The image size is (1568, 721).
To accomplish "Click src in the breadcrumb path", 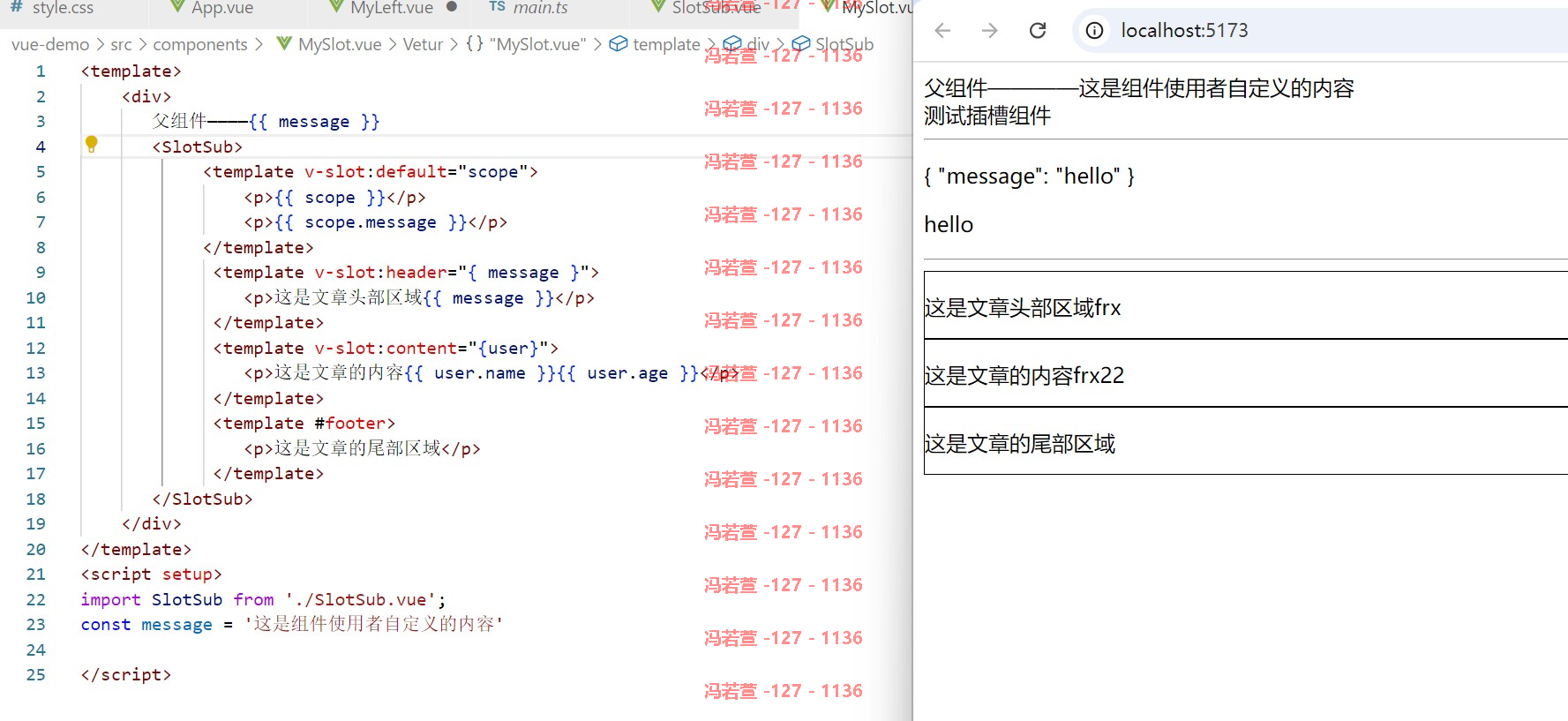I will pos(121,44).
